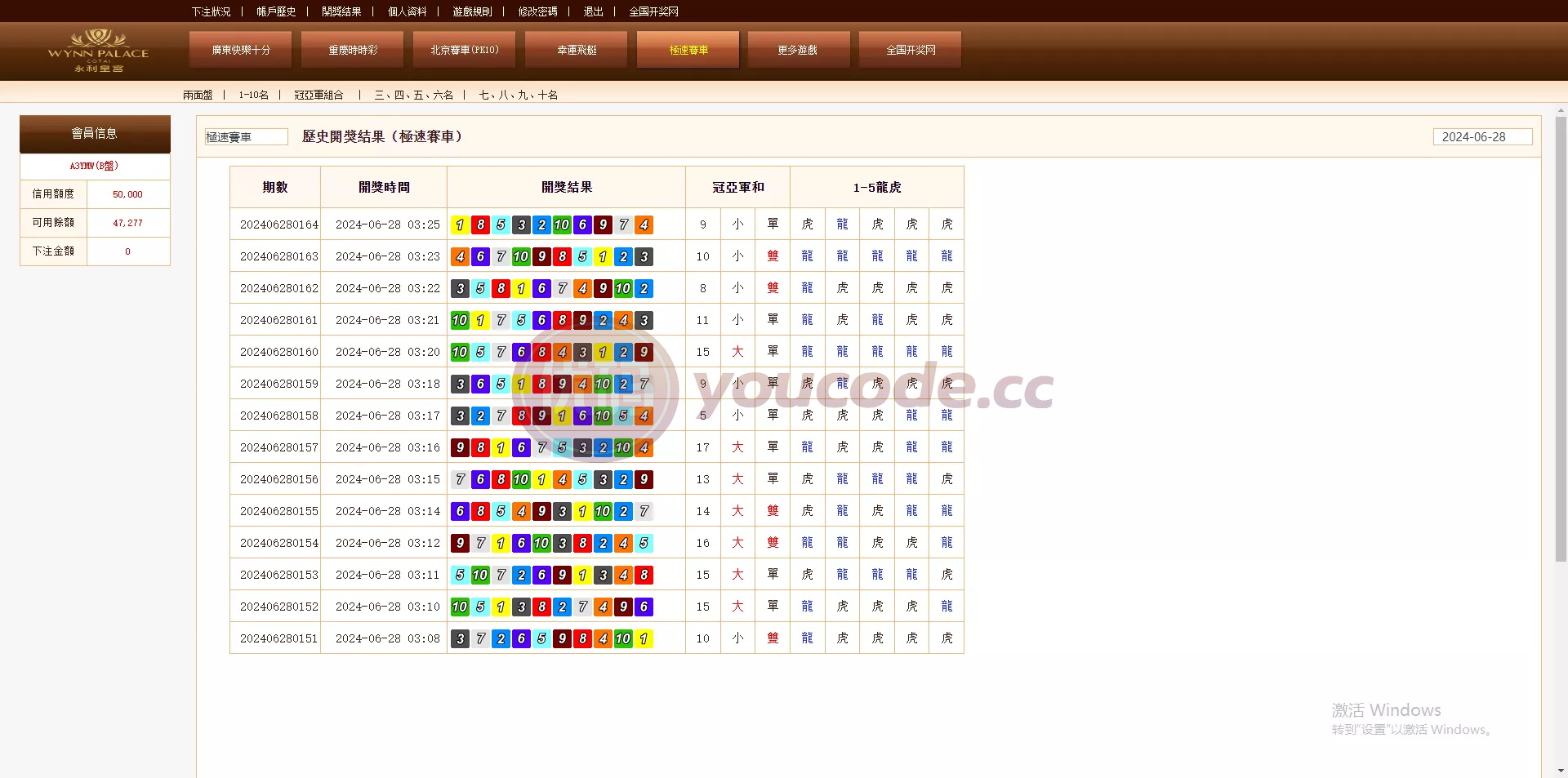1568x778 pixels.
Task: Click 退出 to log out
Action: tap(593, 11)
